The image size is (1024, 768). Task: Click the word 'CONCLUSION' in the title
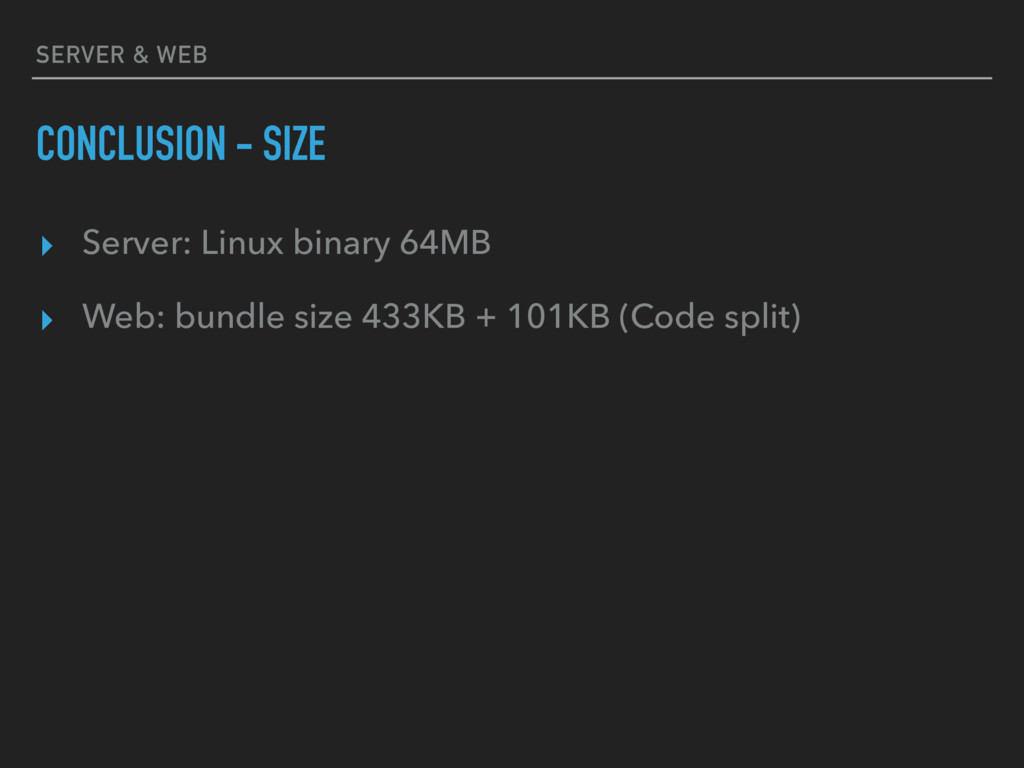click(131, 143)
